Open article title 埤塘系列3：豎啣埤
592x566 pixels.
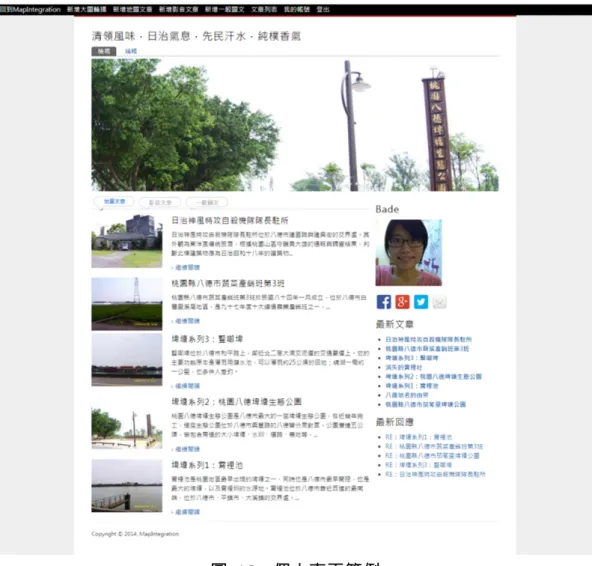point(207,339)
